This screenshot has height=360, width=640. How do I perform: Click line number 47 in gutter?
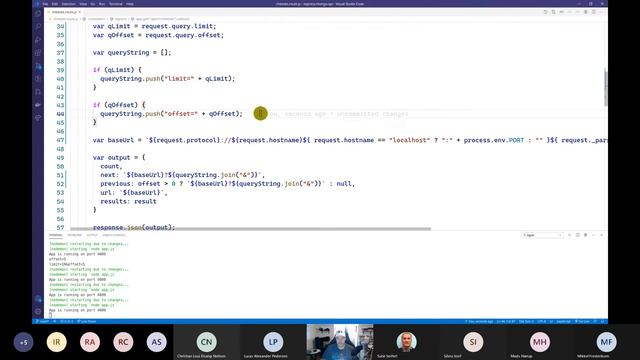coord(60,140)
